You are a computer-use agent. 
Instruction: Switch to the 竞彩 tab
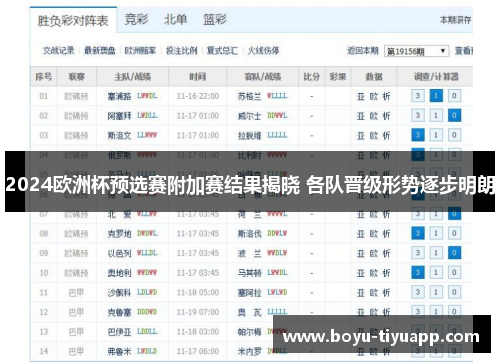pos(136,20)
